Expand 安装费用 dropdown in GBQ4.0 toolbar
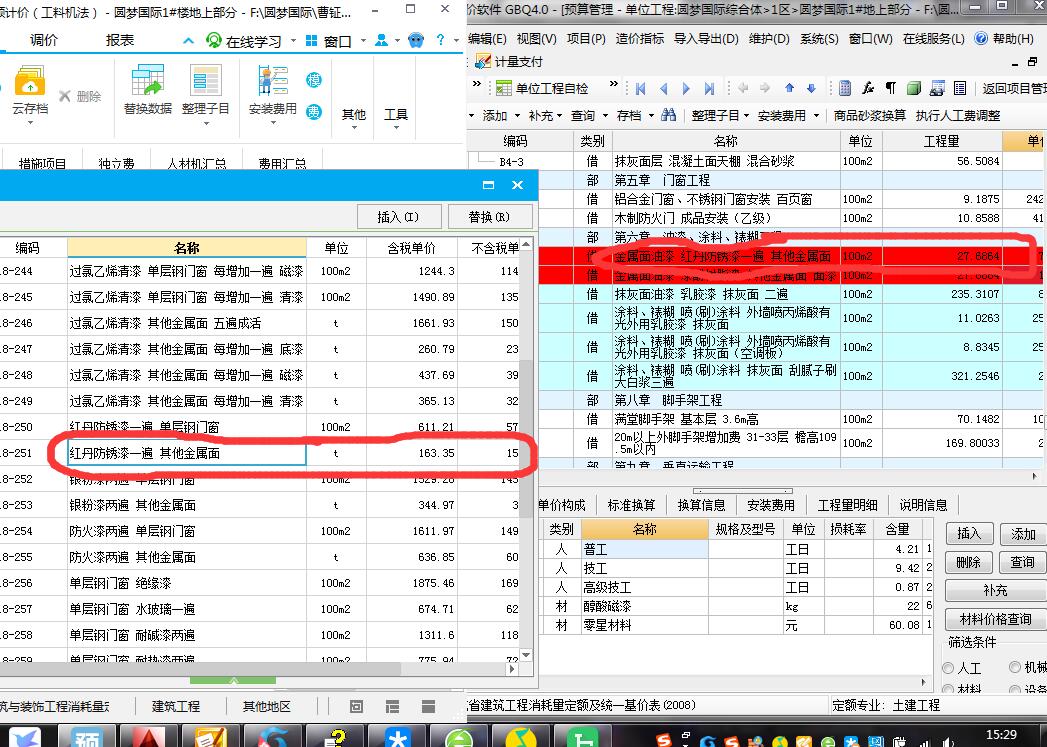Viewport: 1047px width, 747px height. [x=816, y=116]
